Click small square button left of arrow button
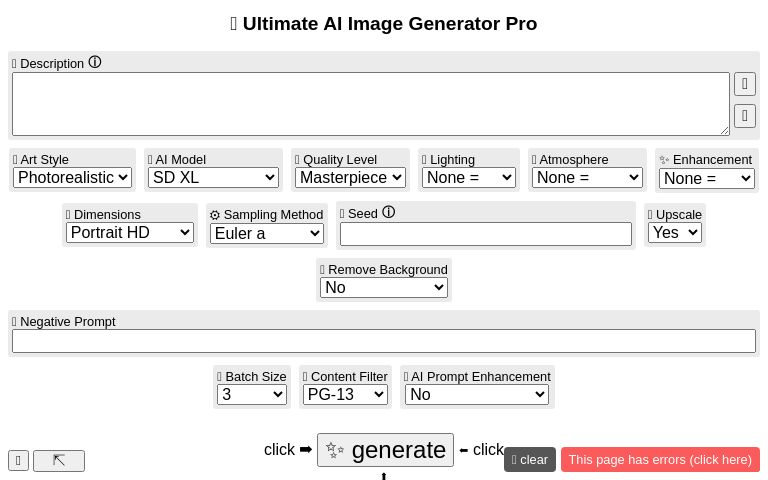 [x=18, y=460]
